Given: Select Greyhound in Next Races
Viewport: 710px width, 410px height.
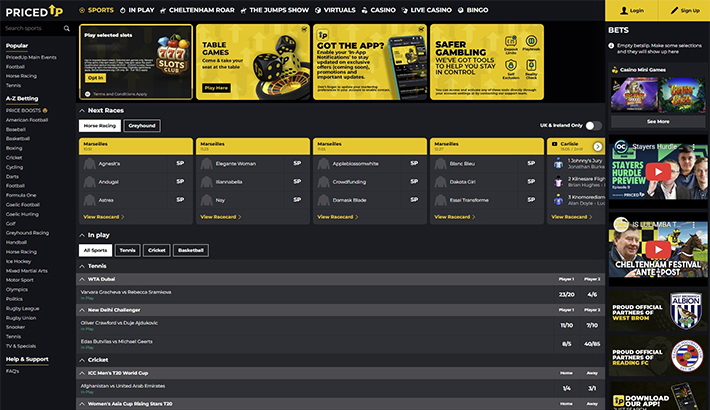Looking at the screenshot, I should point(142,125).
